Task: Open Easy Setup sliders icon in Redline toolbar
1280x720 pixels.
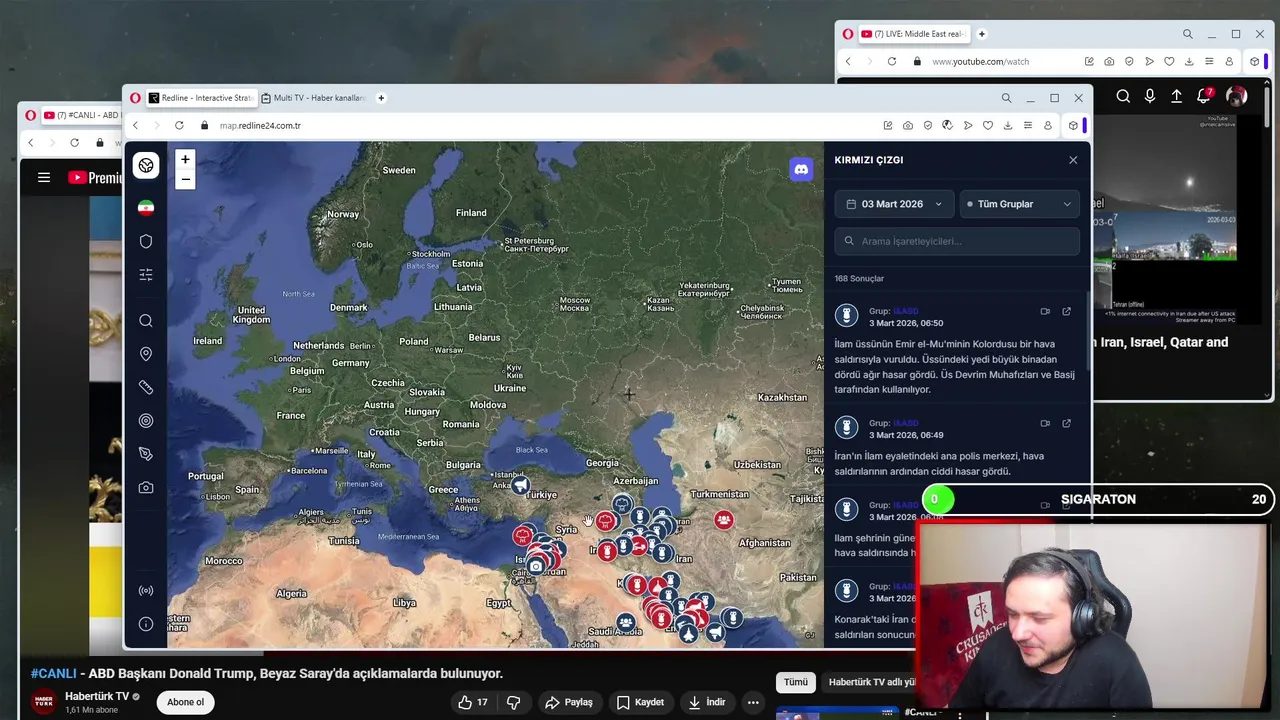Action: tap(1028, 126)
